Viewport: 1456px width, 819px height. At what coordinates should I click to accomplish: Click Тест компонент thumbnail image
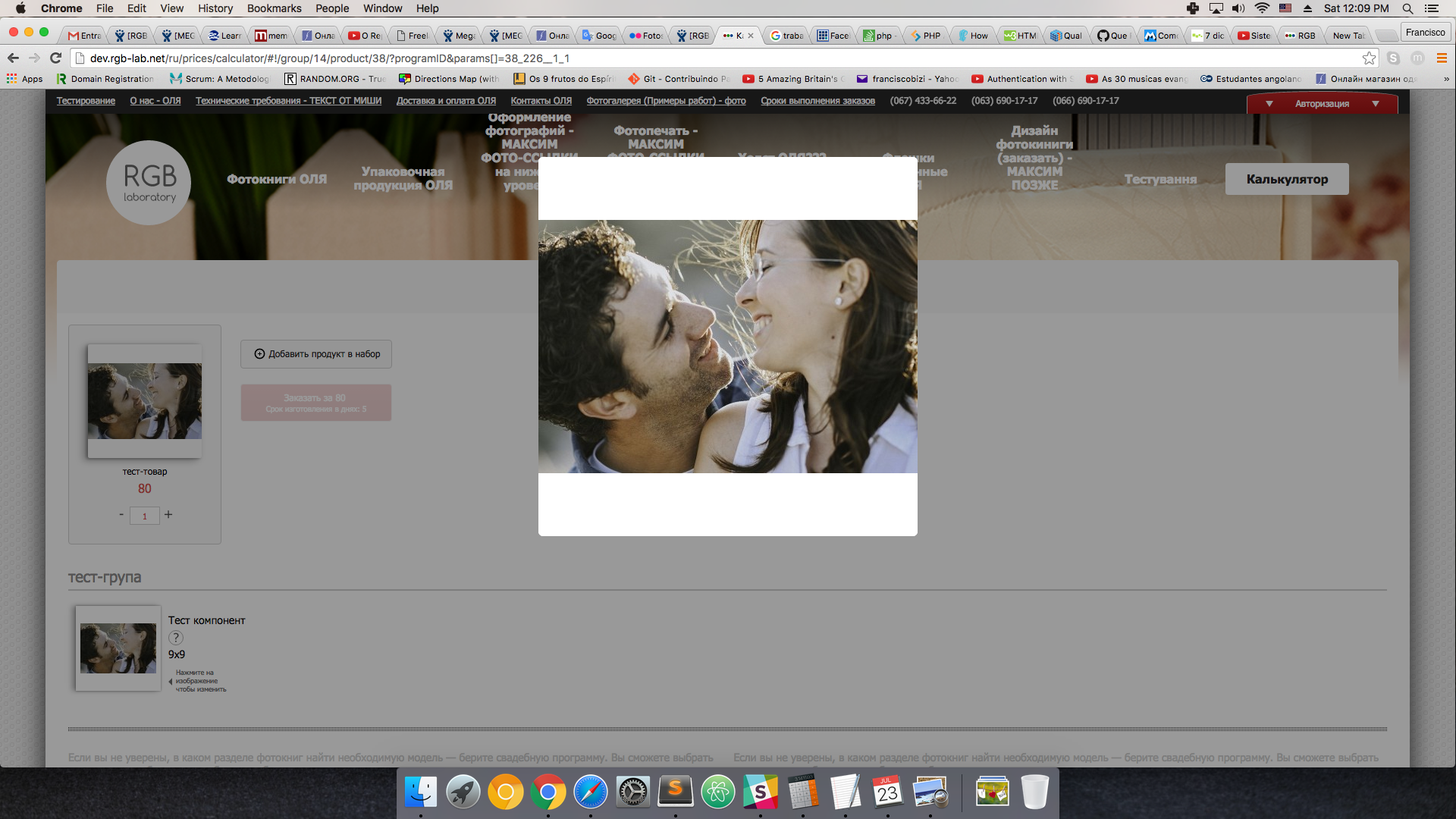118,648
